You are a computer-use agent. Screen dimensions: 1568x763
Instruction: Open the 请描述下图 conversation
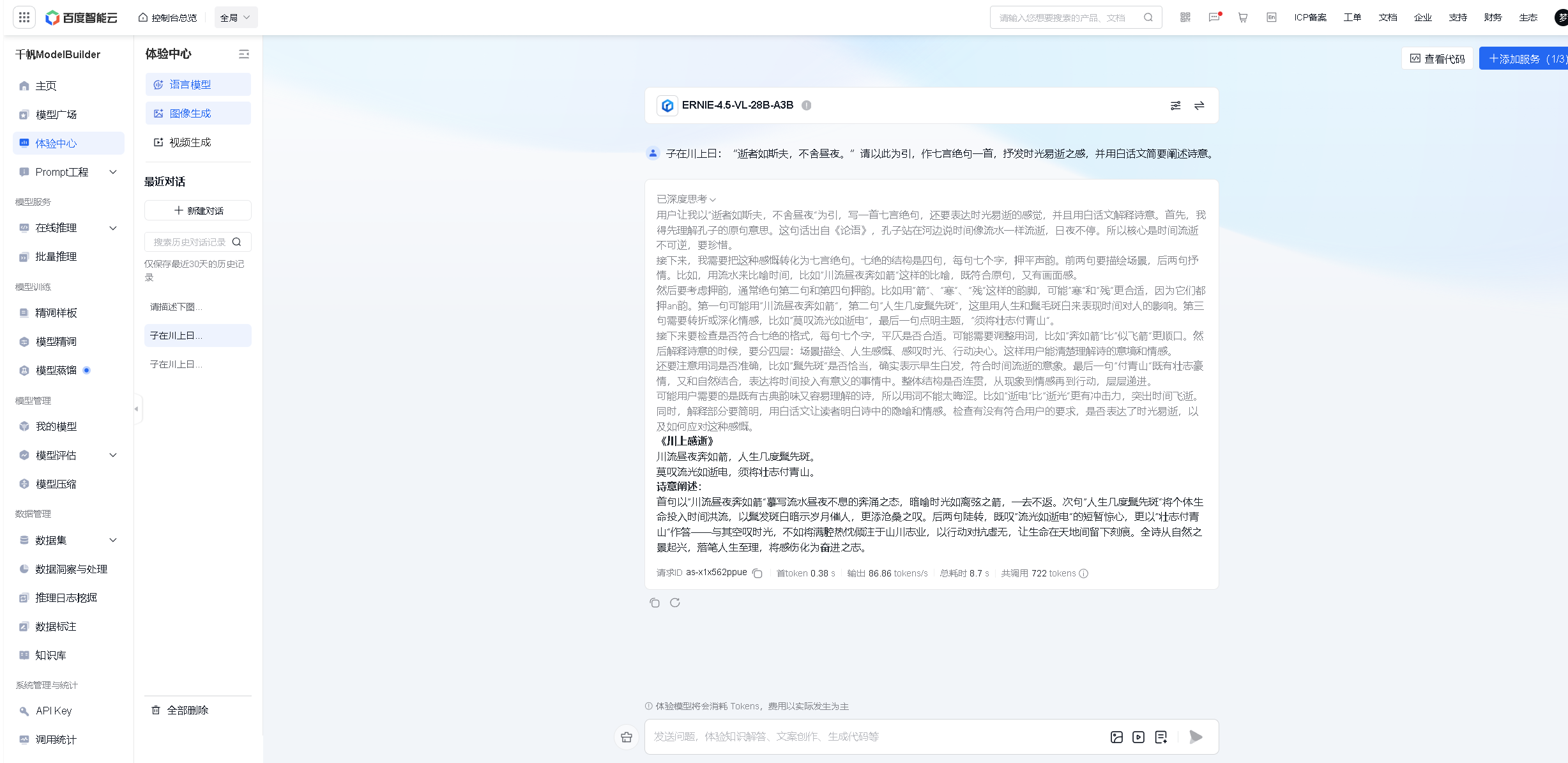point(198,307)
